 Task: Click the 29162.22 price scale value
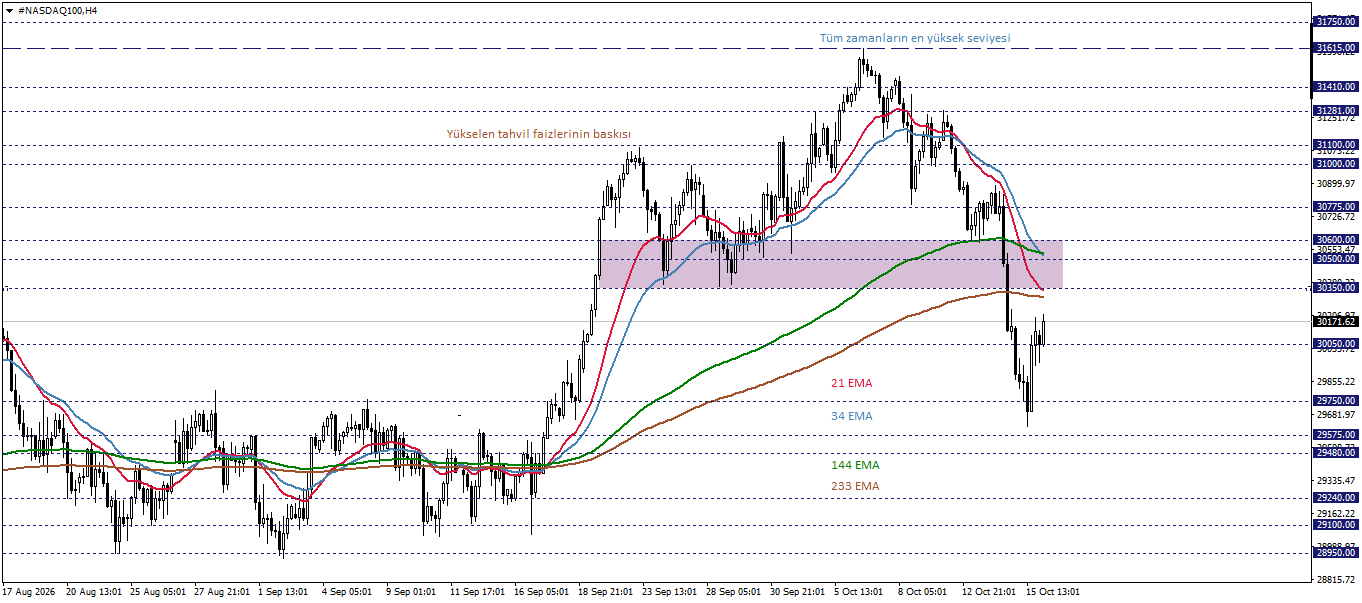1336,514
